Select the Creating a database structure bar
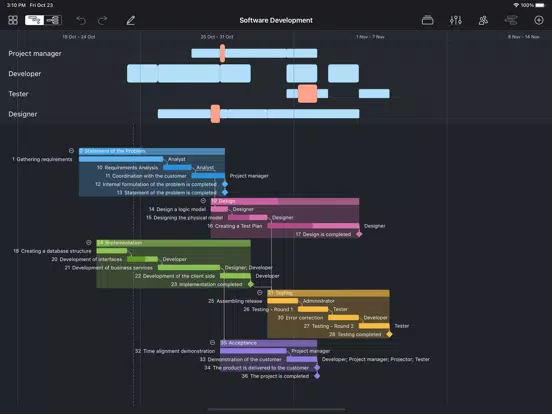Viewport: 552px width, 414px height. pyautogui.click(x=112, y=251)
